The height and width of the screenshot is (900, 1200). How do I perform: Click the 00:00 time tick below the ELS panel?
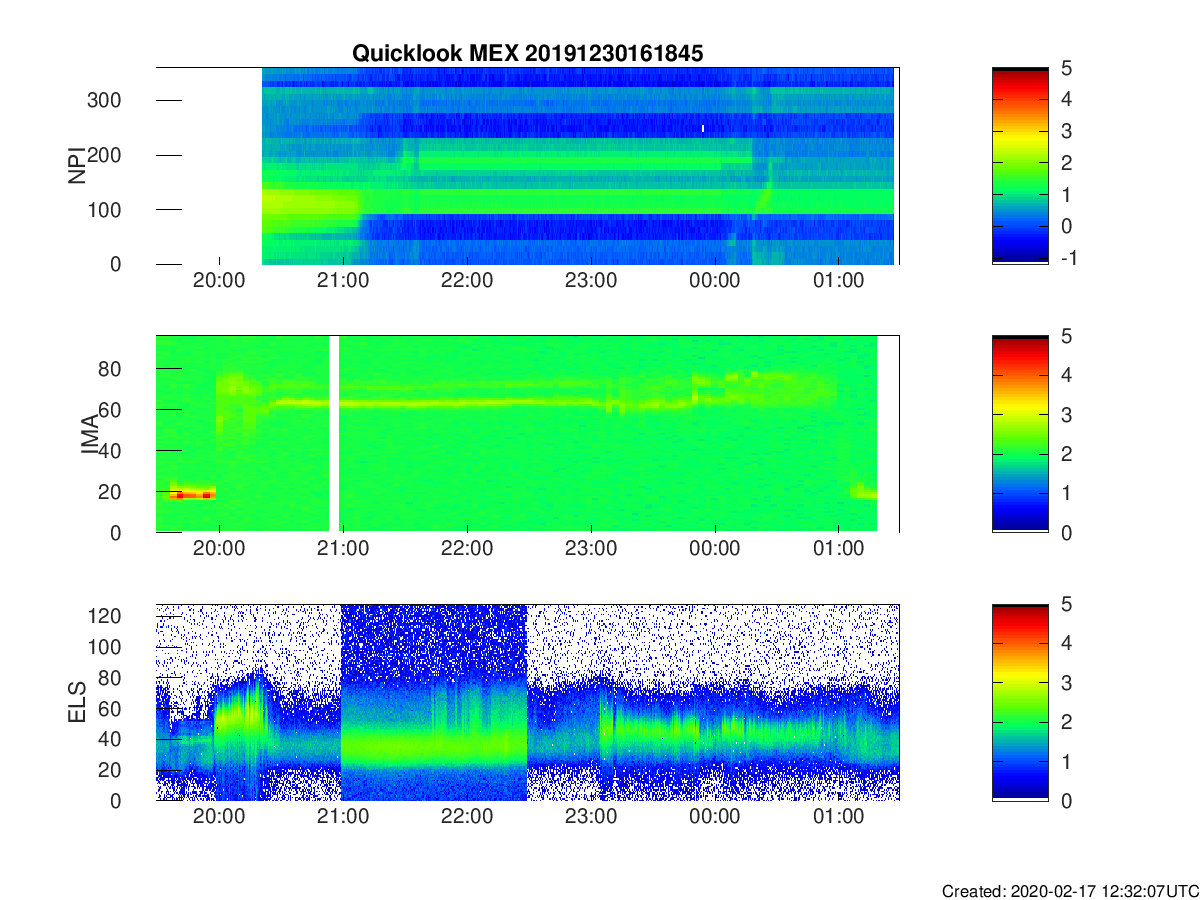tap(715, 817)
